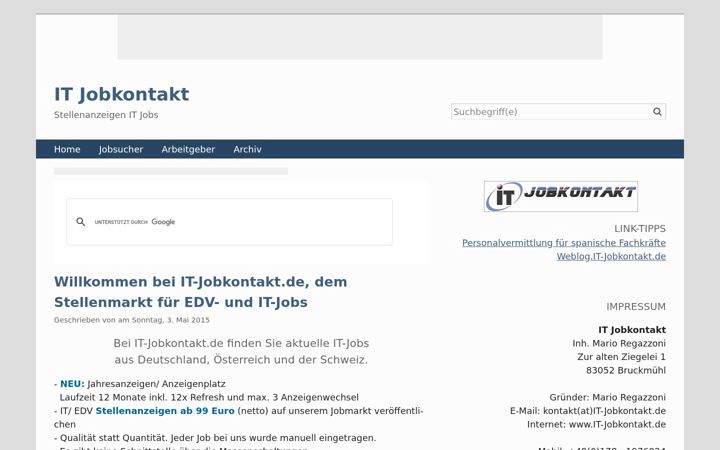Viewport: 720px width, 450px height.
Task: Click the Google search magnifier icon
Action: [81, 222]
